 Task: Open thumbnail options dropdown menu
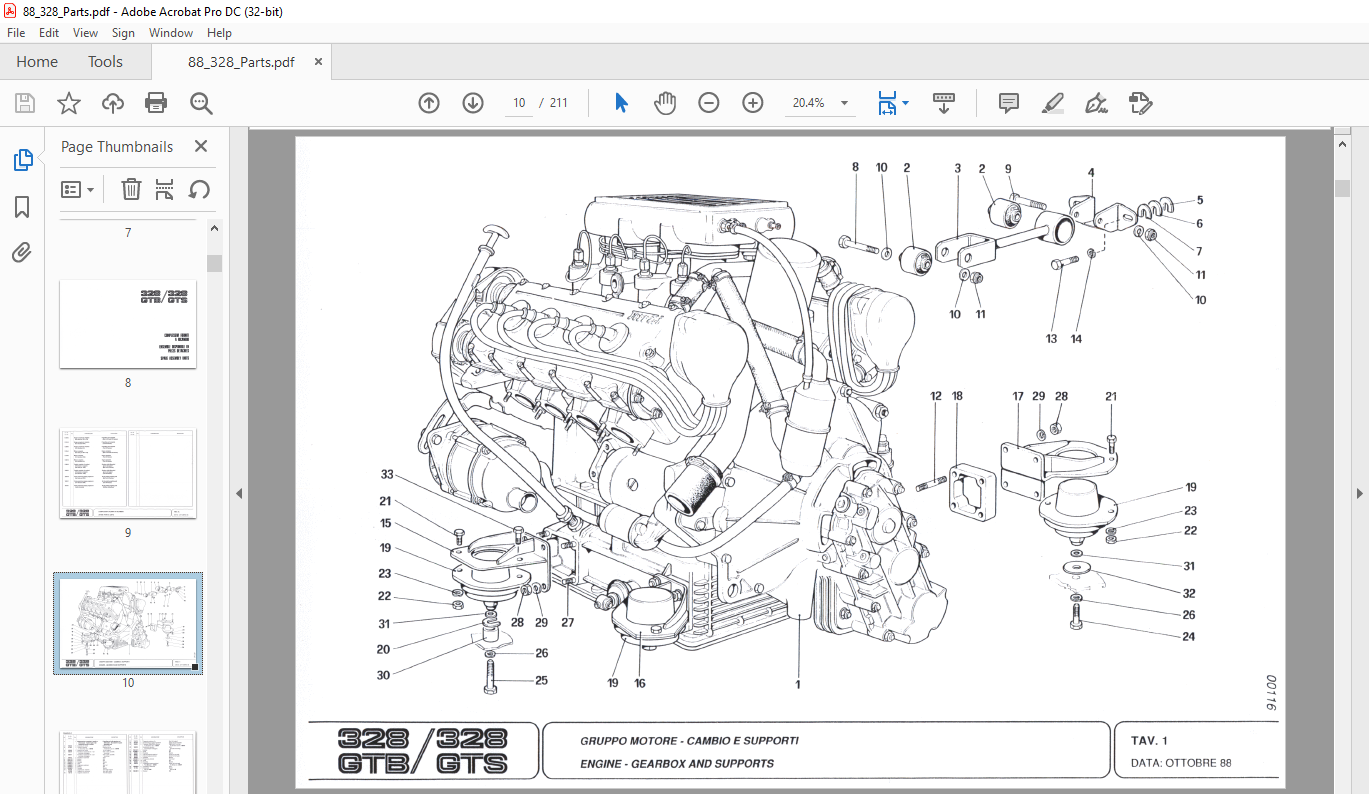click(78, 189)
